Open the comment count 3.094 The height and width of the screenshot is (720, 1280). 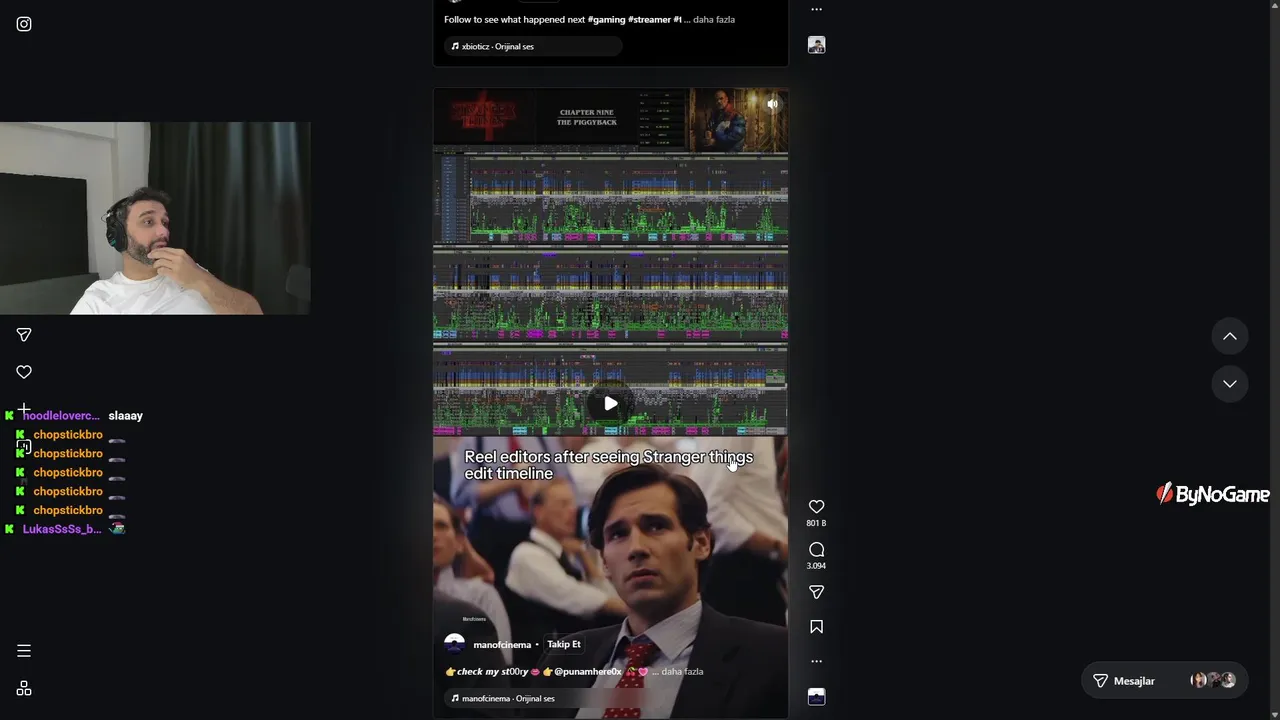coord(816,566)
